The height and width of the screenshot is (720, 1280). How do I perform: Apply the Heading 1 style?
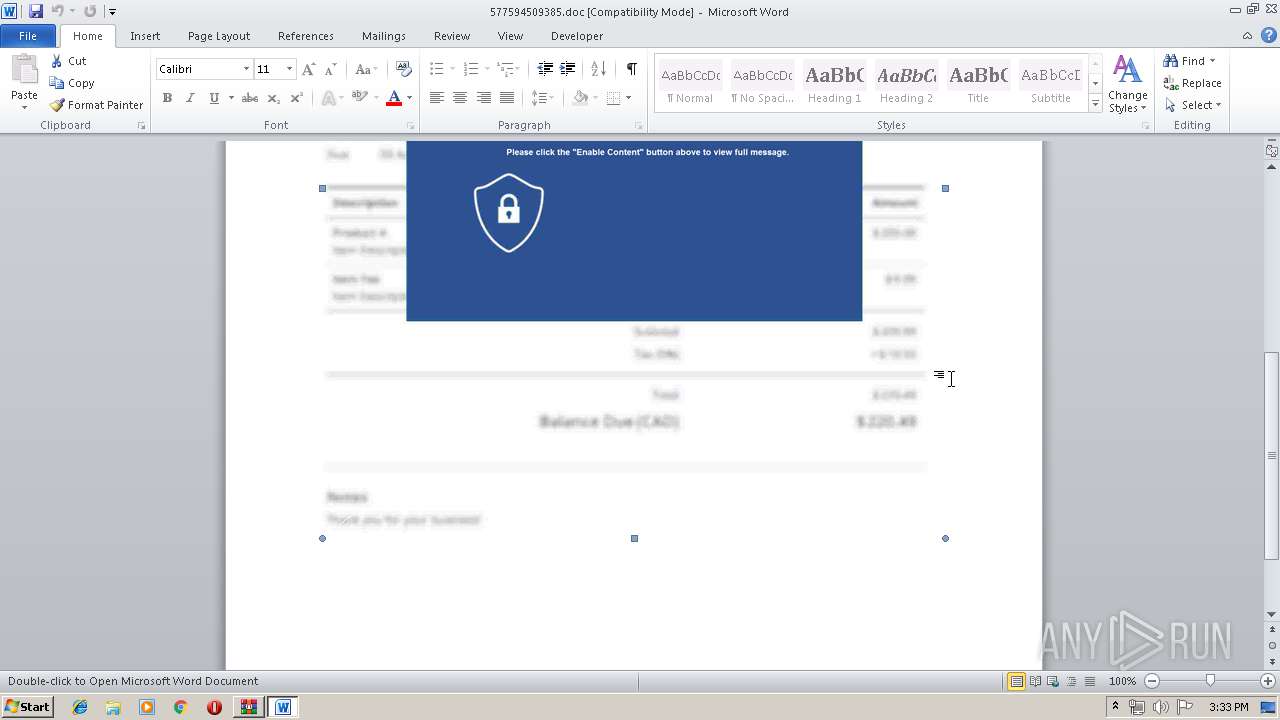click(x=834, y=84)
